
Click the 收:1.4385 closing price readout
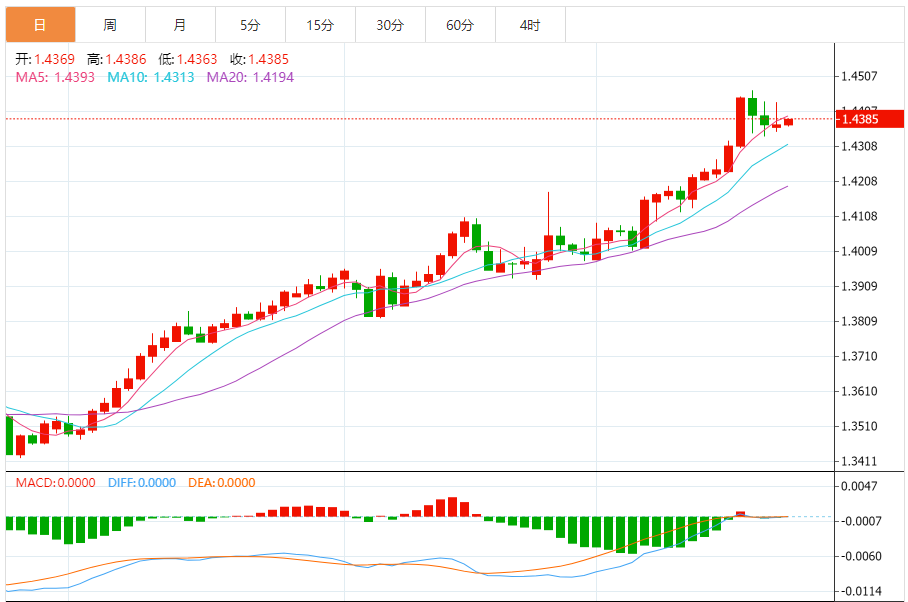click(x=259, y=59)
